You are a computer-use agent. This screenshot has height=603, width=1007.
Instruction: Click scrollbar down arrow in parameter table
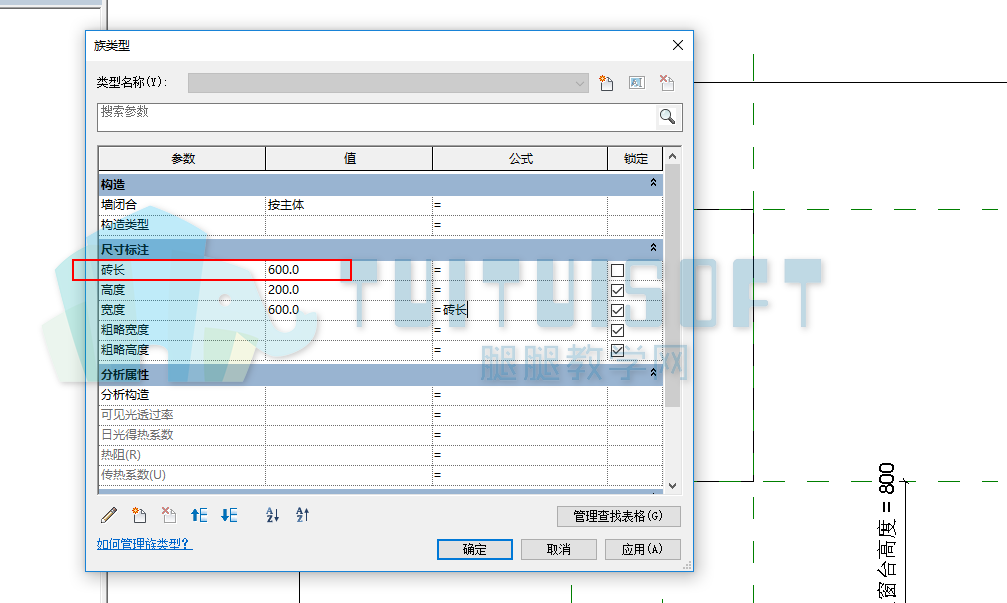(672, 486)
